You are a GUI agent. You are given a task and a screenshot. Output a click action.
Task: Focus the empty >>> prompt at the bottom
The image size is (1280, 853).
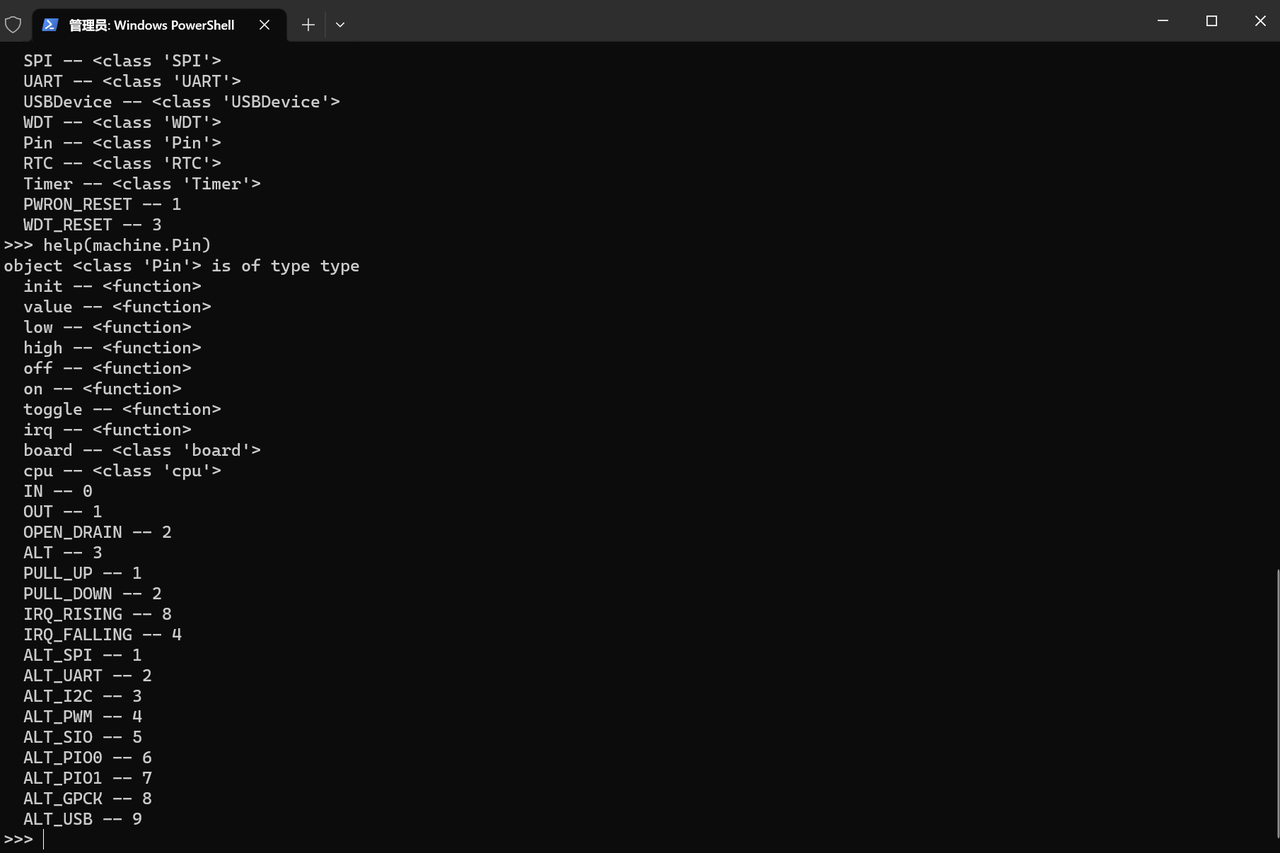[x=24, y=839]
